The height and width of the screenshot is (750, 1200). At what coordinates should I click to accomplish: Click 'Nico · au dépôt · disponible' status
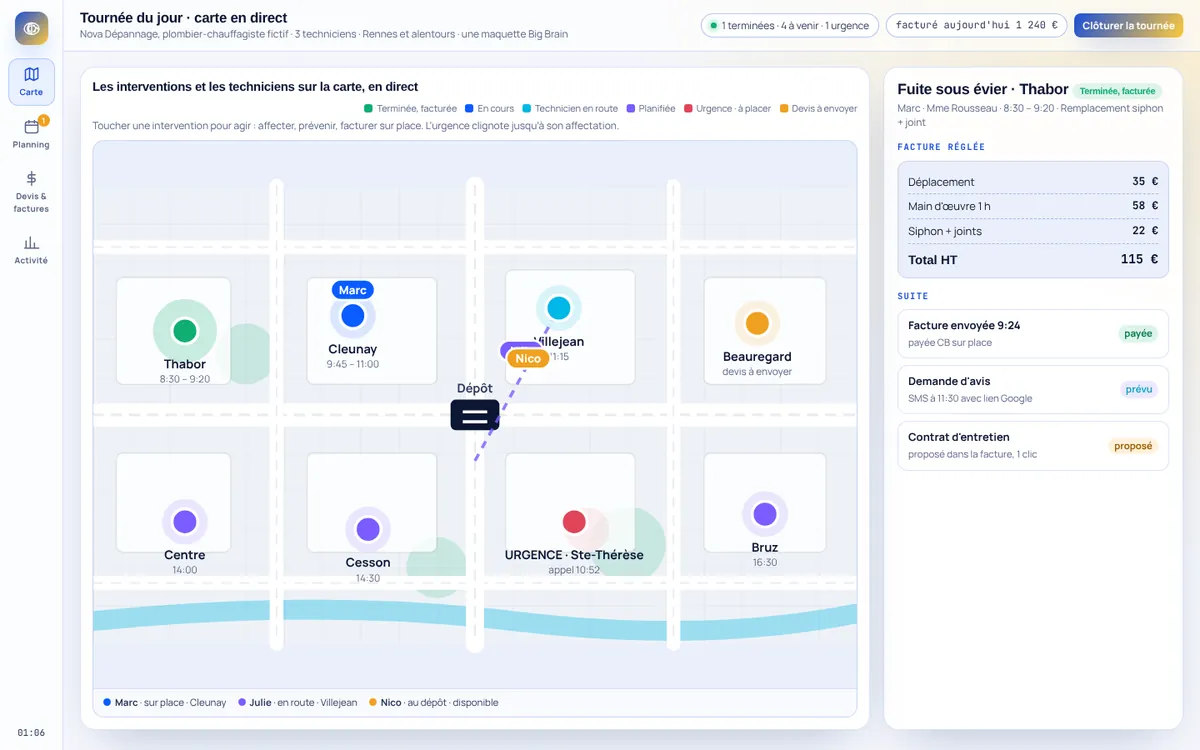pyautogui.click(x=433, y=703)
